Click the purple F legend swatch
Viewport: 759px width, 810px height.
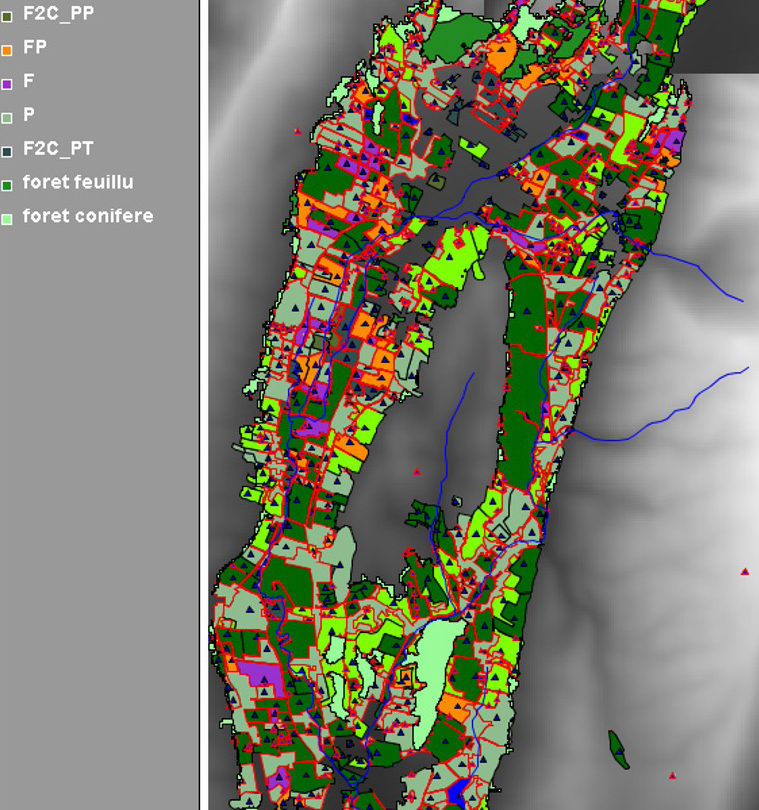[x=7, y=84]
